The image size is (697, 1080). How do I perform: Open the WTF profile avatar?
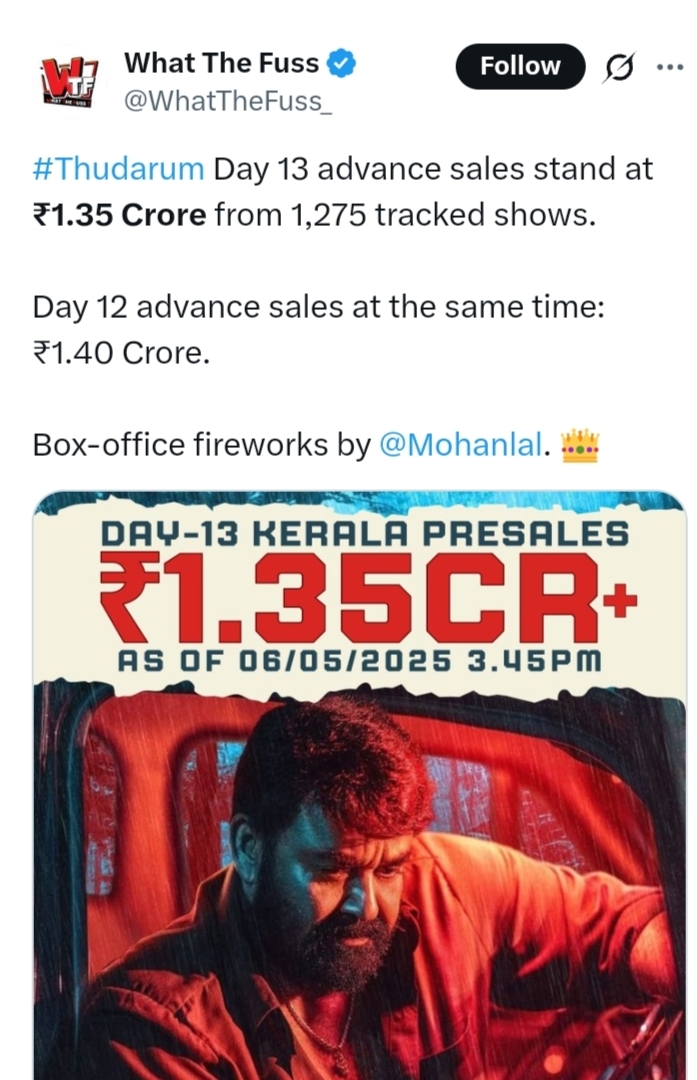click(70, 82)
